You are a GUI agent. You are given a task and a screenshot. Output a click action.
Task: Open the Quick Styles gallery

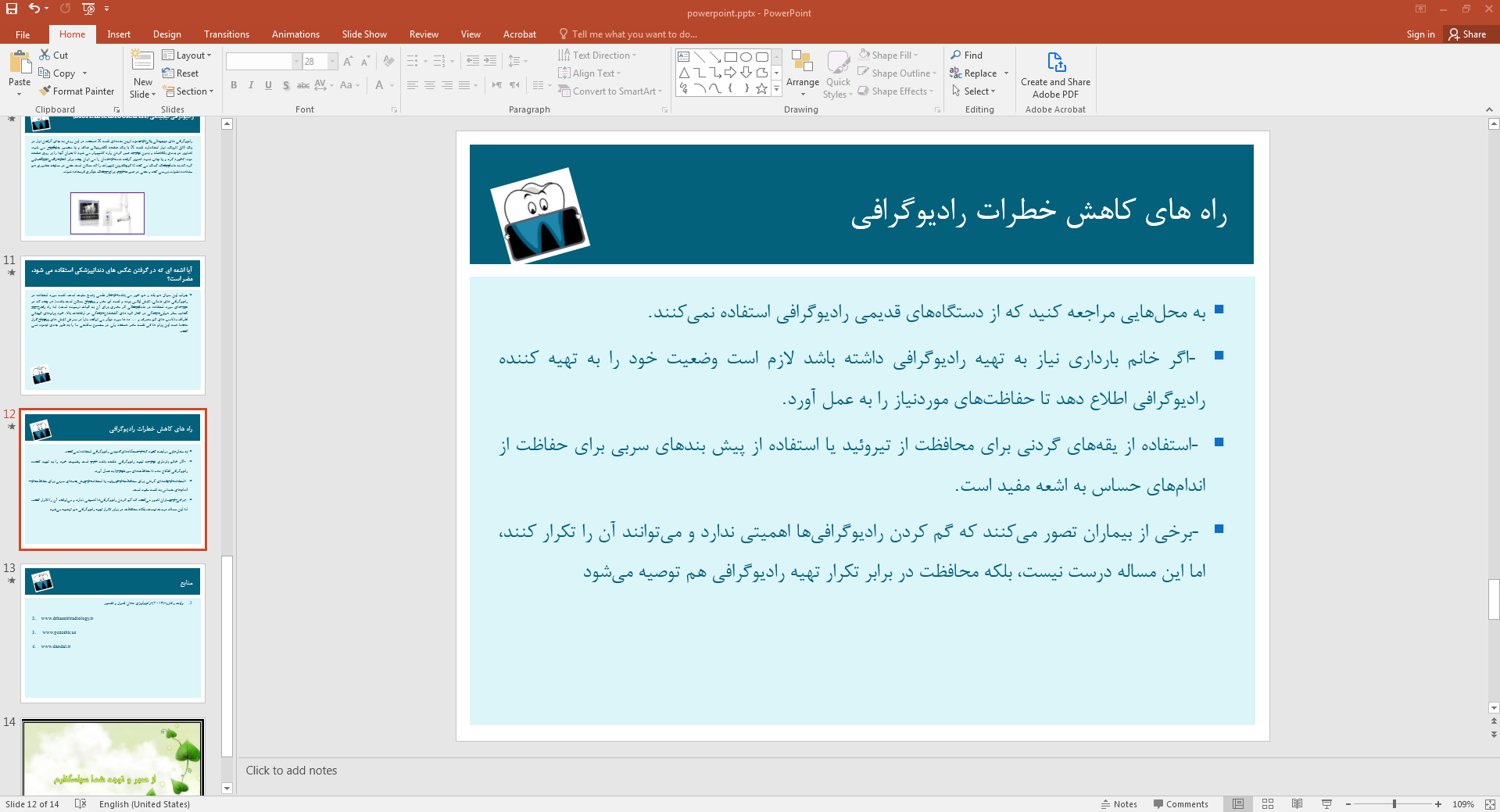[x=838, y=75]
